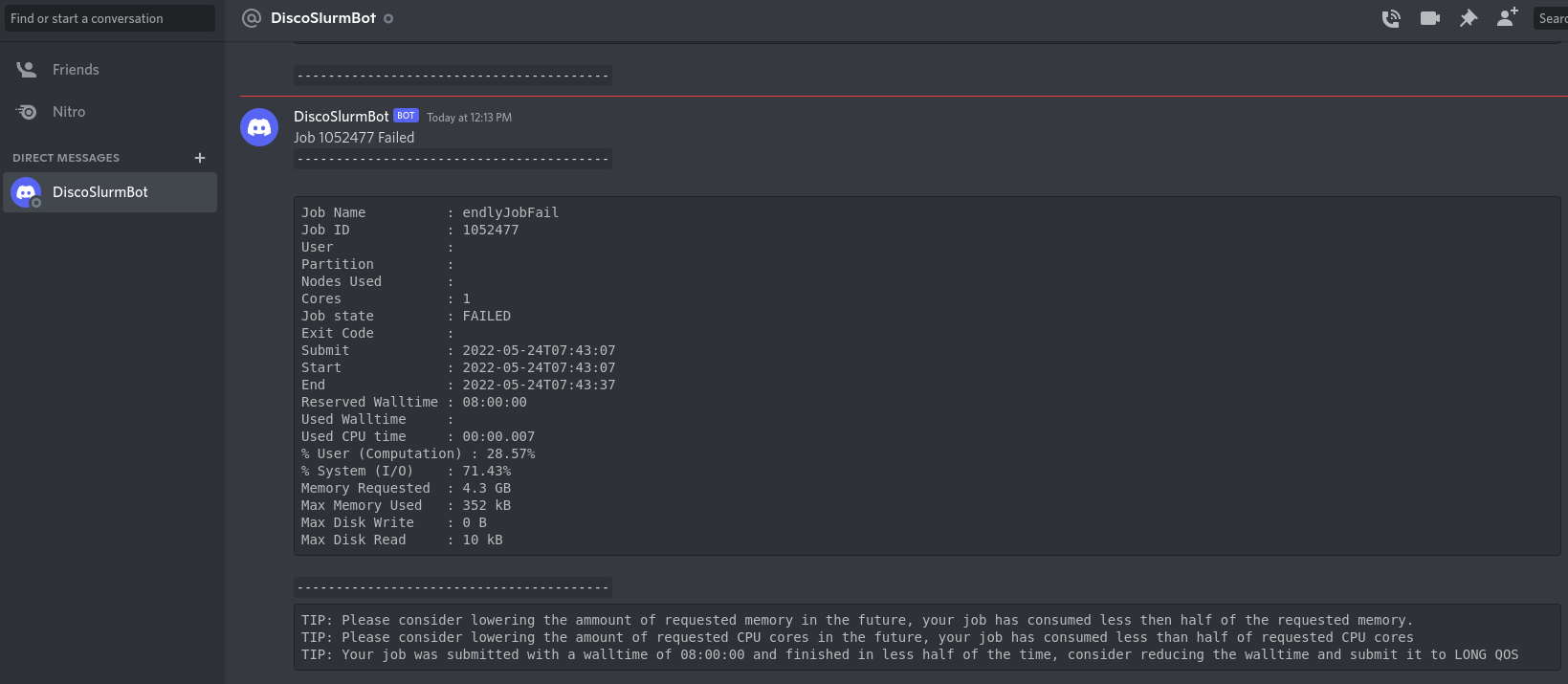
Task: Start a video call icon
Action: pyautogui.click(x=1430, y=18)
